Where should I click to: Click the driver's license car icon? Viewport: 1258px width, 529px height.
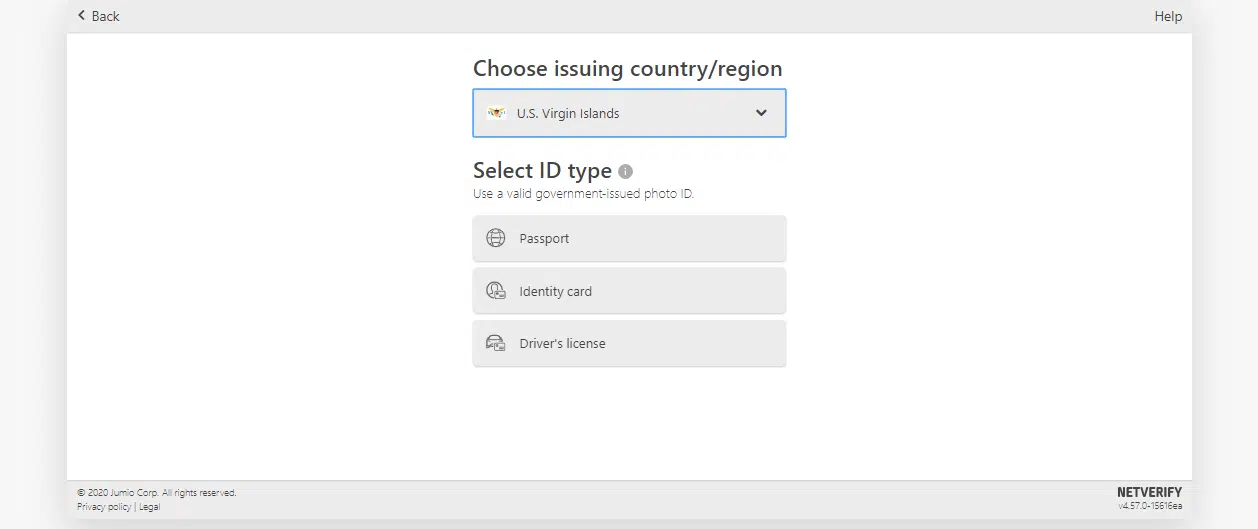pos(495,343)
